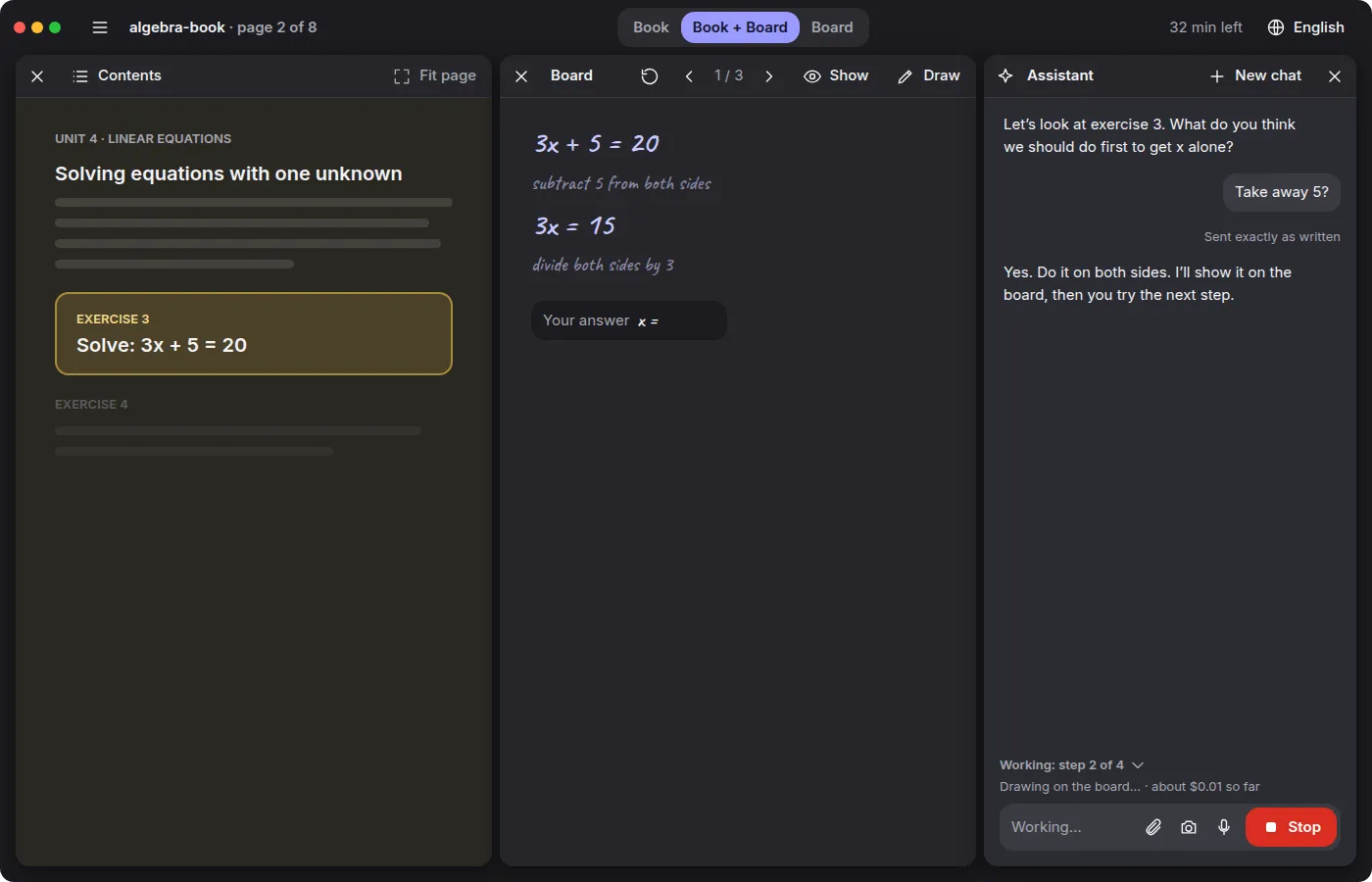The width and height of the screenshot is (1372, 882).
Task: Click the algebra-book page 2 of 8 title
Action: click(x=223, y=27)
